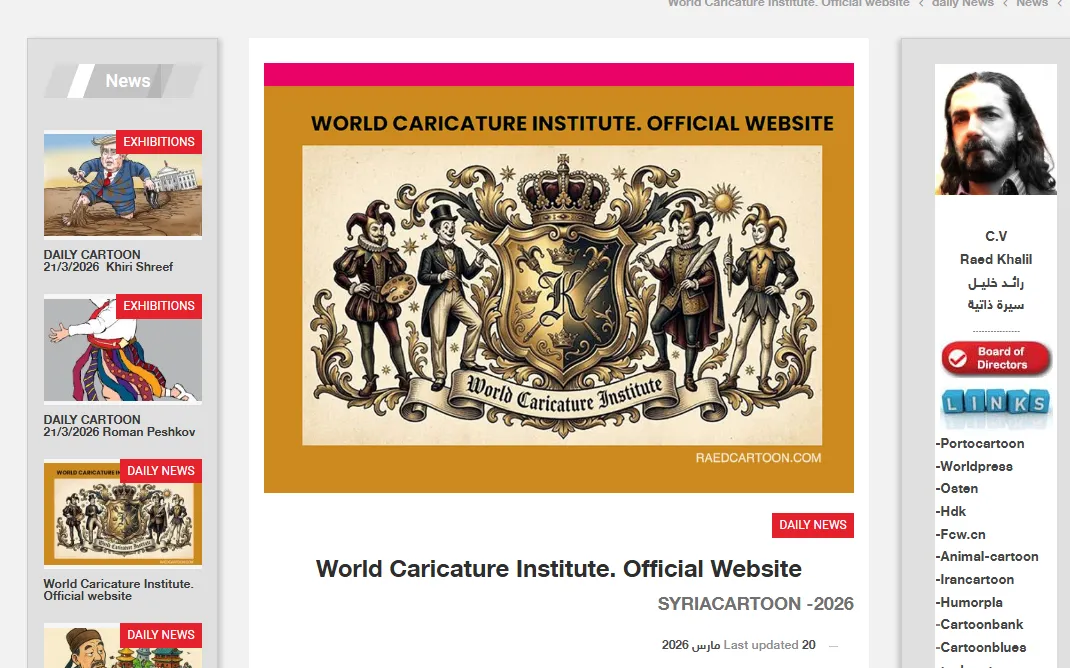Click EXHIBITIONS tag on Khiri Shreef cartoon
The height and width of the screenshot is (668, 1070).
[x=159, y=142]
